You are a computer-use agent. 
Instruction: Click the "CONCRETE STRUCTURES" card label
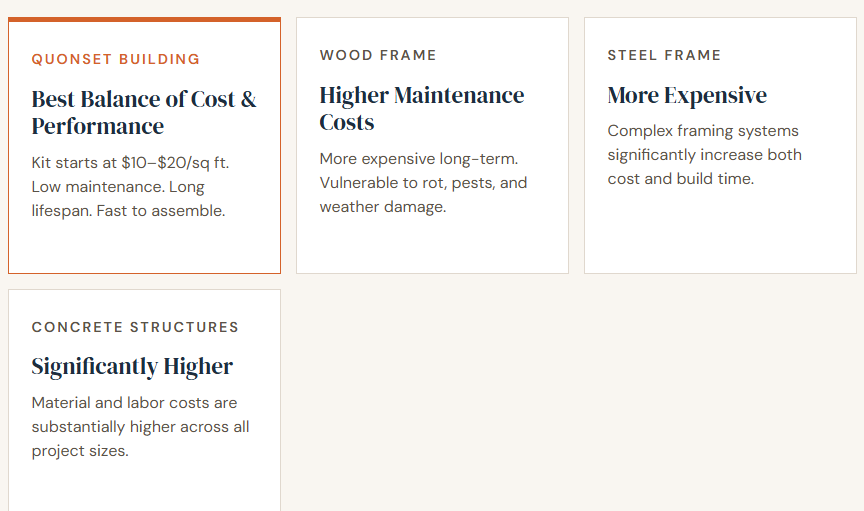(135, 327)
